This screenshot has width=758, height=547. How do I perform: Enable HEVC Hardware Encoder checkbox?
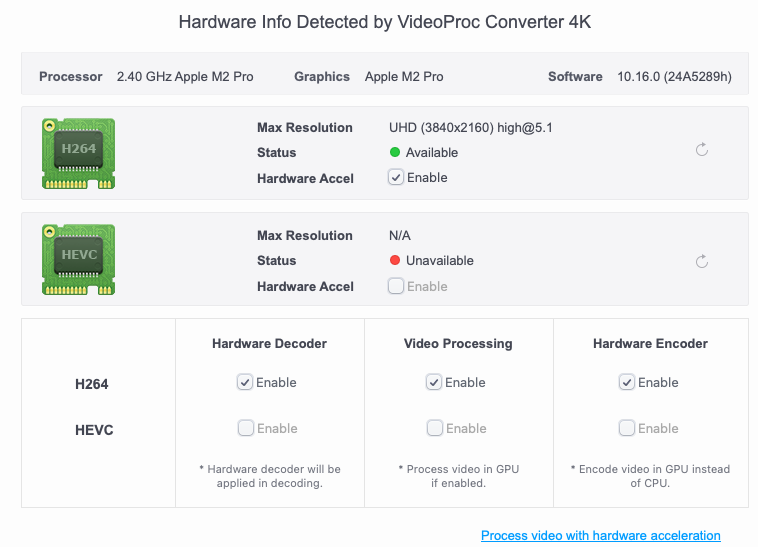[627, 428]
